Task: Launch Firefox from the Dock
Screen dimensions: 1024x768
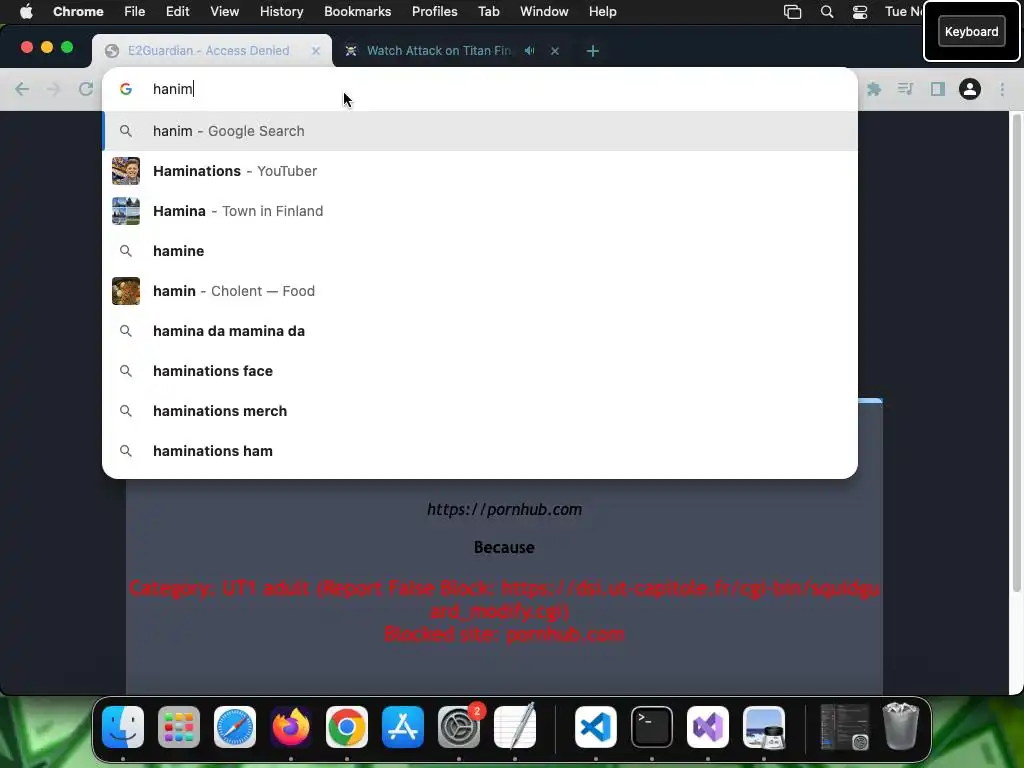Action: pyautogui.click(x=291, y=727)
